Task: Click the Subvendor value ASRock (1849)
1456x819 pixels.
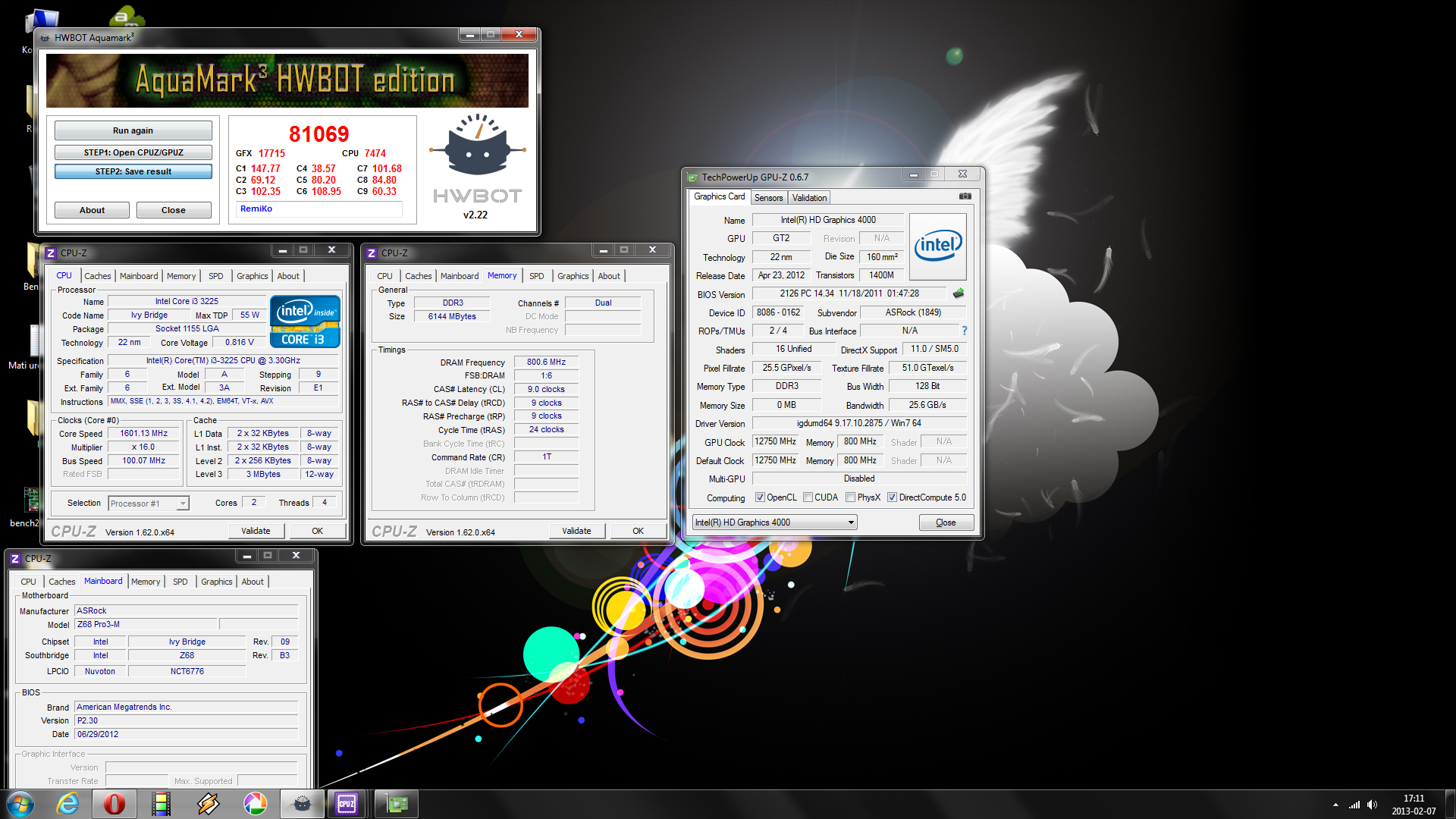Action: [913, 312]
